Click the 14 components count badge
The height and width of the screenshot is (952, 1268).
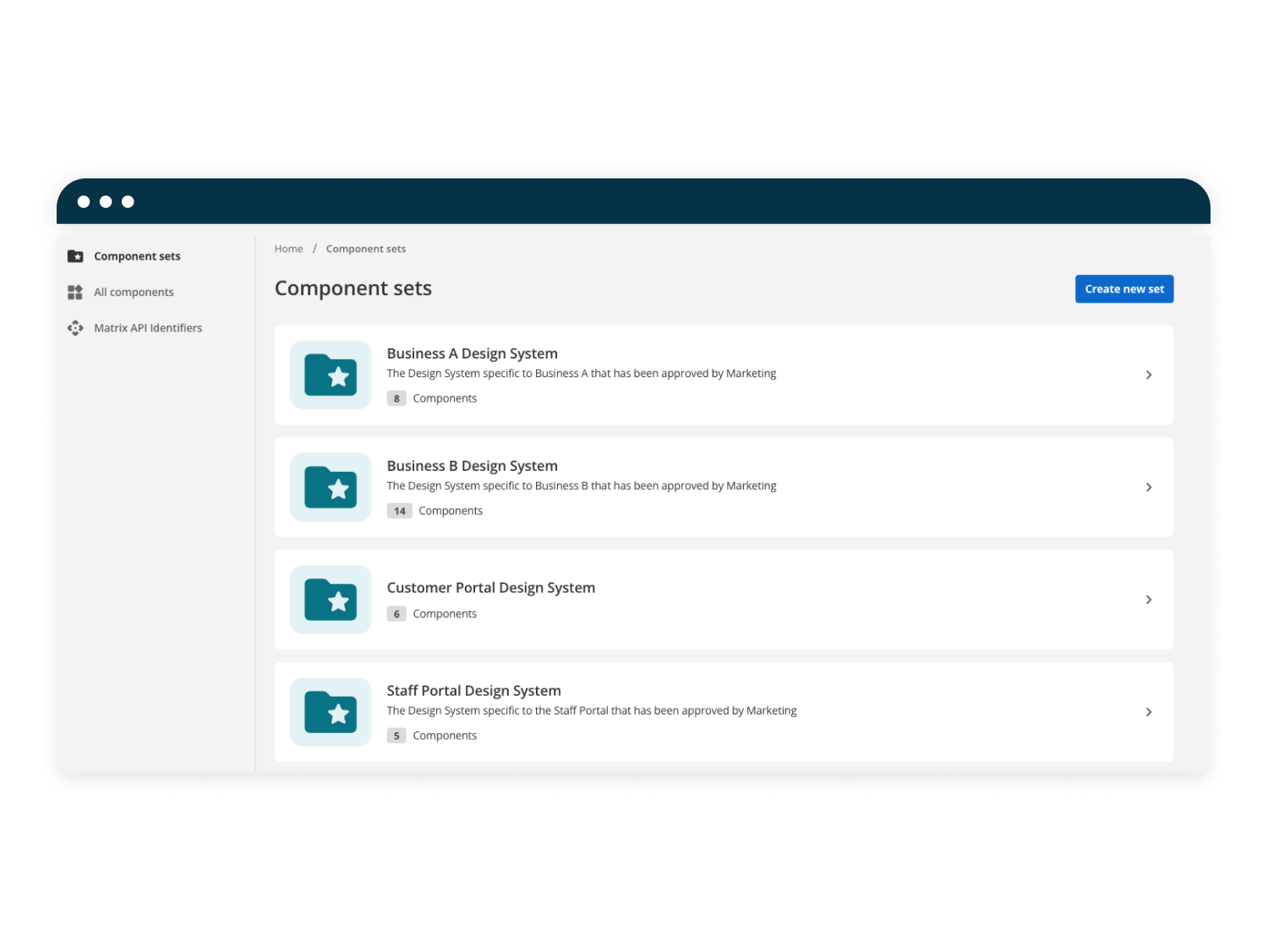pos(399,512)
